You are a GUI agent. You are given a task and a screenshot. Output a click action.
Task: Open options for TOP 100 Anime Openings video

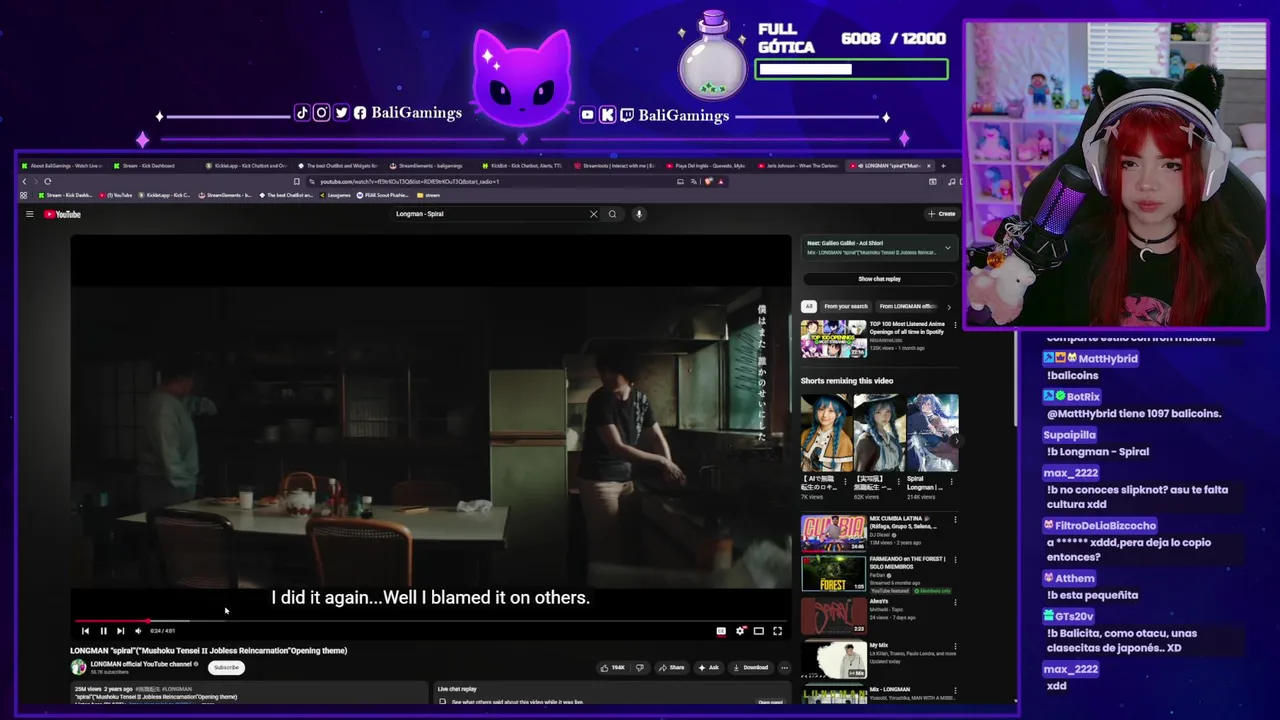coord(955,325)
